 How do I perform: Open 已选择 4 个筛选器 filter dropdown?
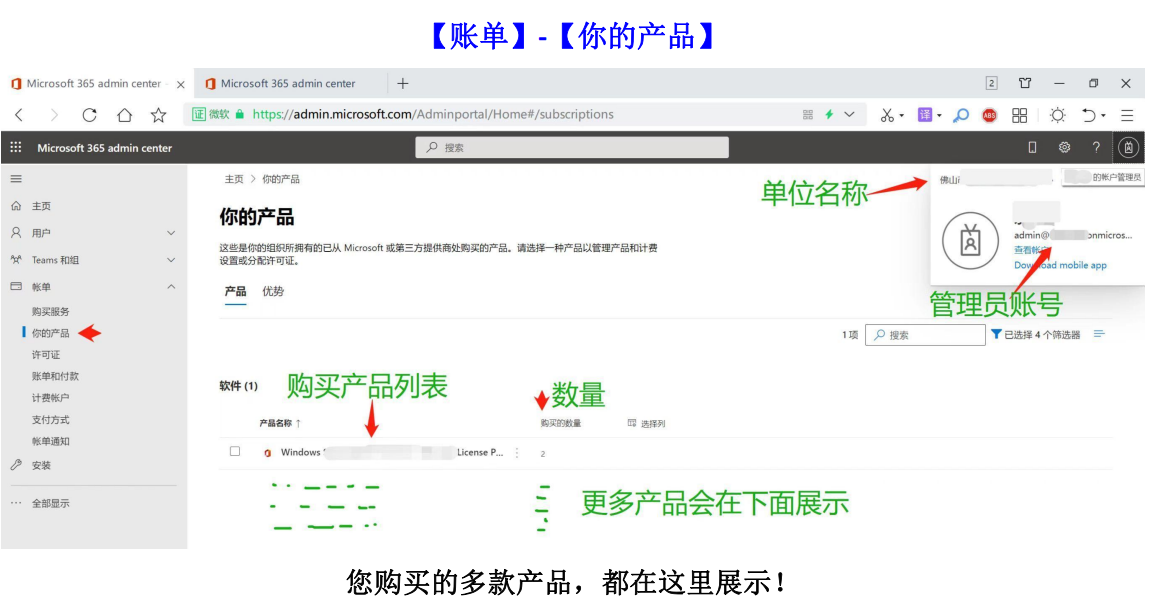[1036, 335]
